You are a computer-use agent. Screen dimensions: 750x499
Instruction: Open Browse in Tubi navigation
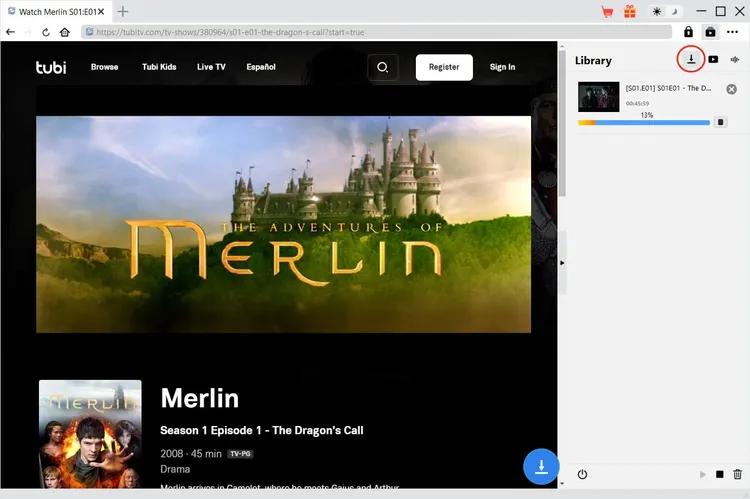coord(104,67)
